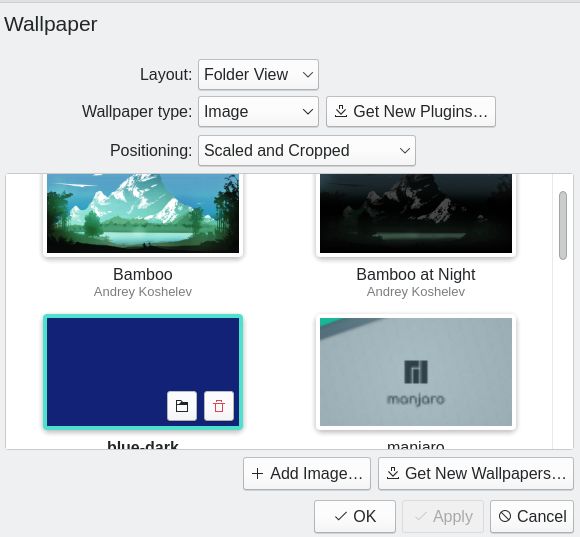Select the Bamboo wallpaper thumbnail
The image size is (580, 537).
(x=143, y=214)
